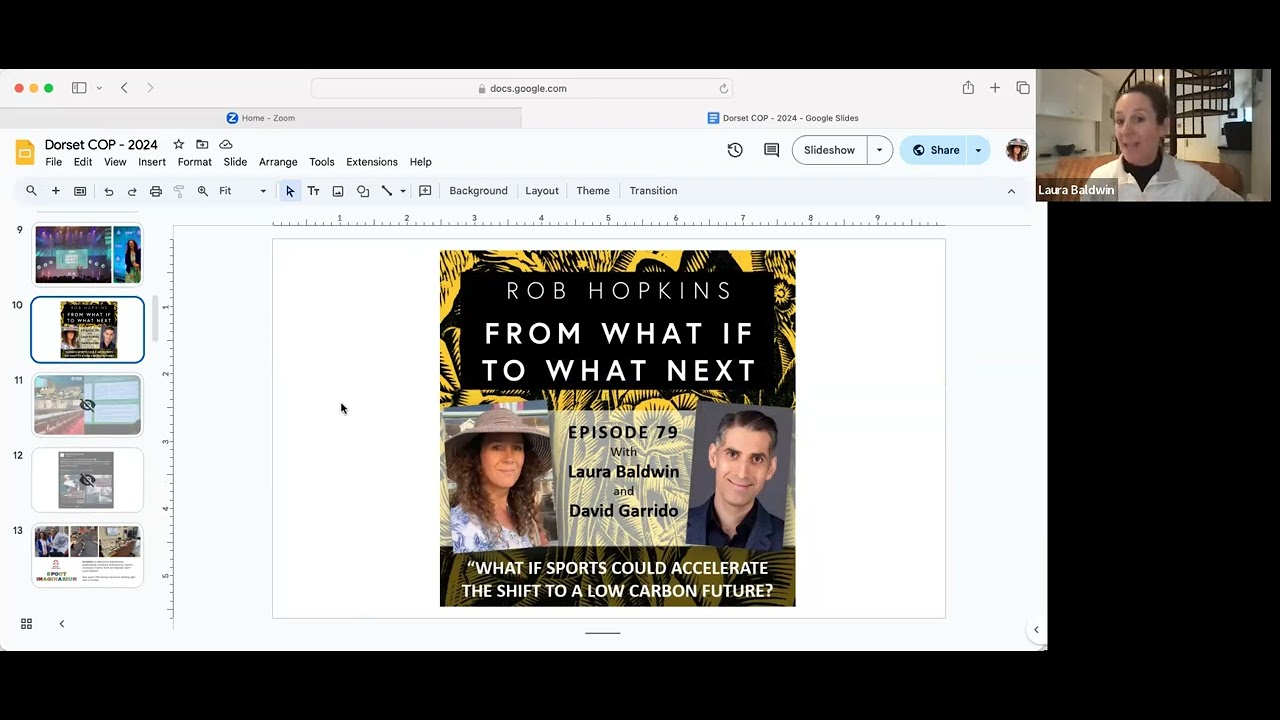Collapse the menus with the chevron
This screenshot has width=1280, height=720.
(x=1011, y=191)
